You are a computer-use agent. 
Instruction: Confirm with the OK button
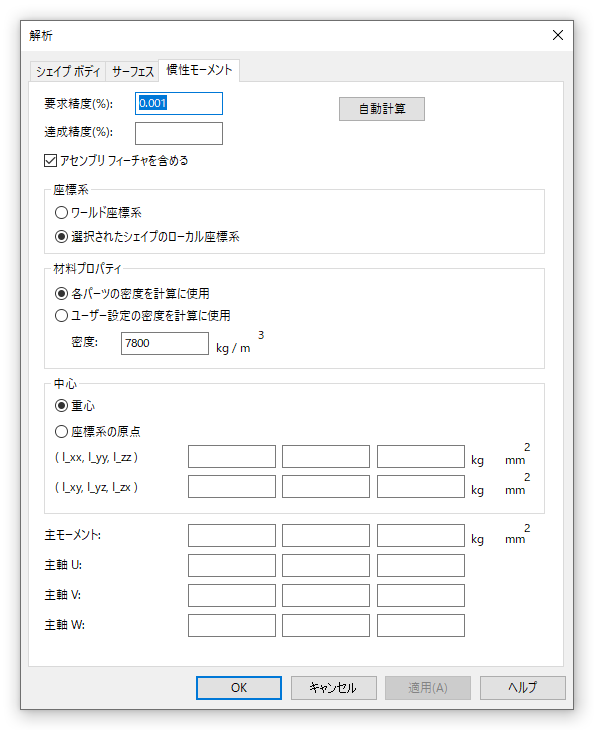click(x=239, y=688)
